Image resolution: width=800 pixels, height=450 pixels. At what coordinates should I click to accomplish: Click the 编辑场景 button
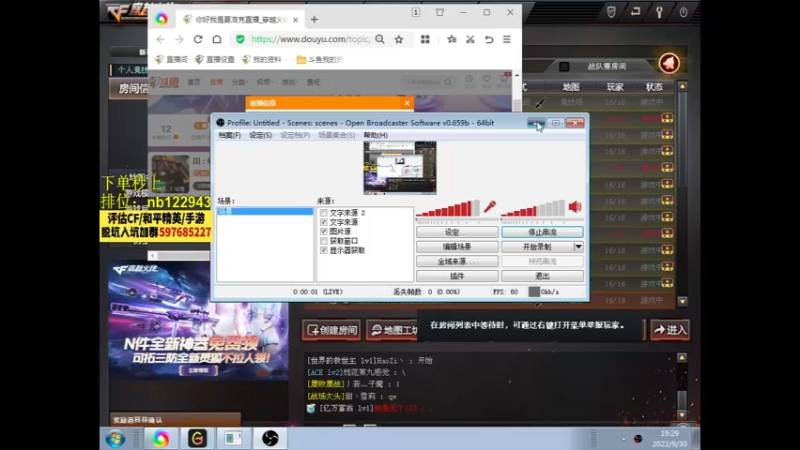457,247
